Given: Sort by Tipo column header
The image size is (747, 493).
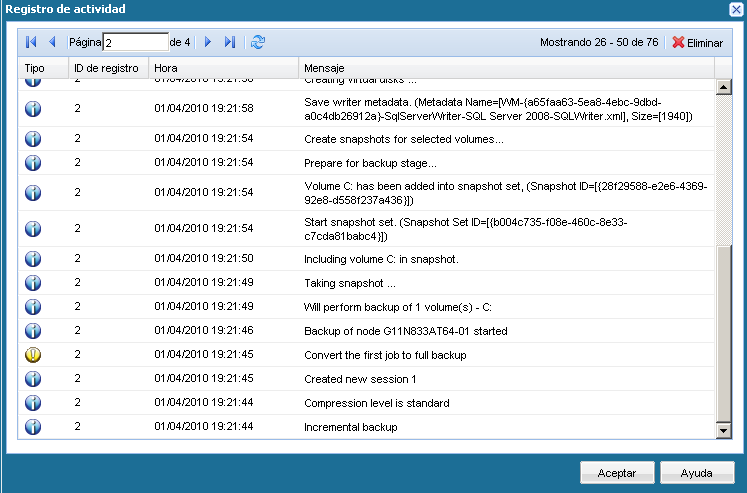Looking at the screenshot, I should point(43,68).
